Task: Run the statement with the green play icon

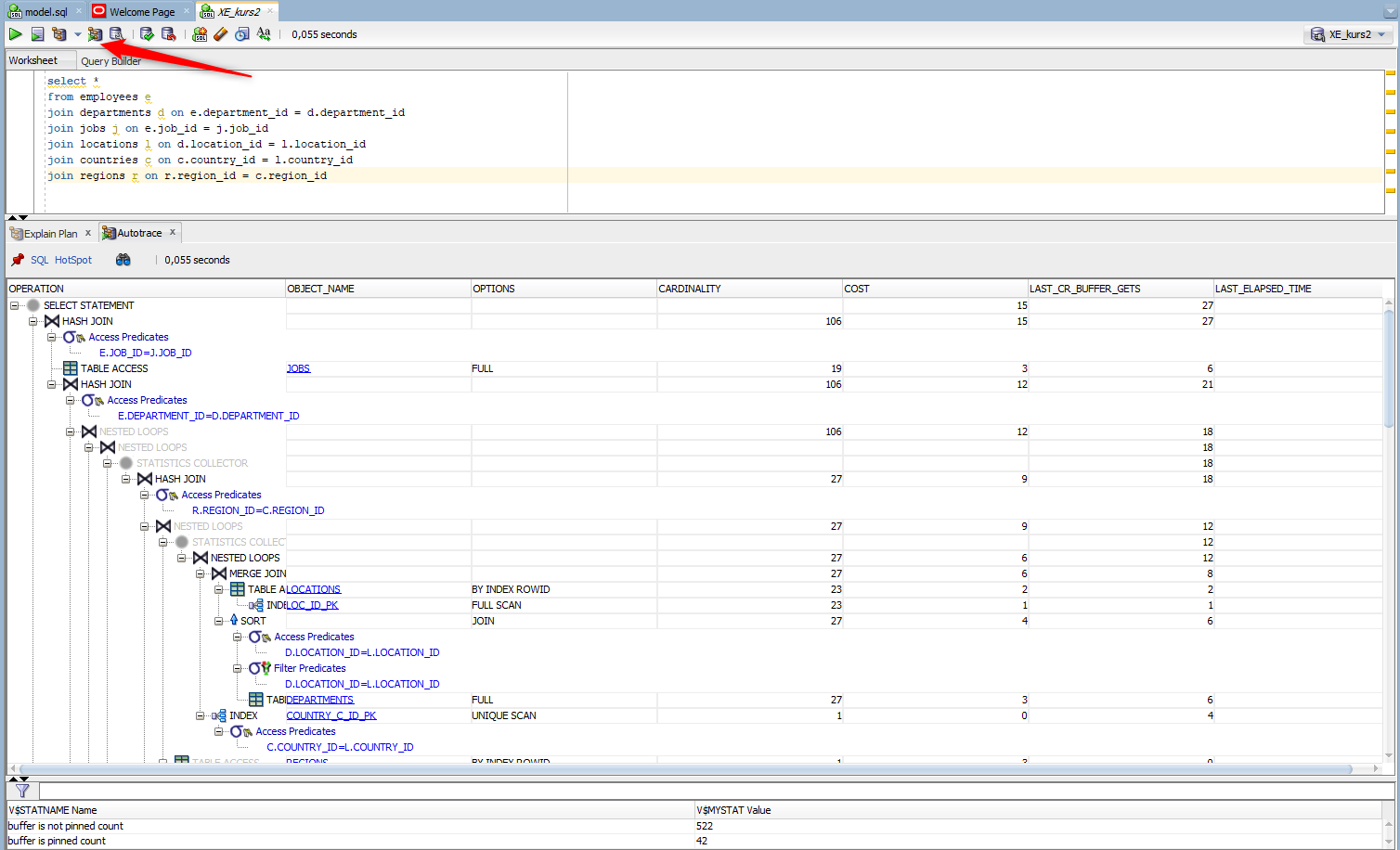Action: tap(16, 34)
